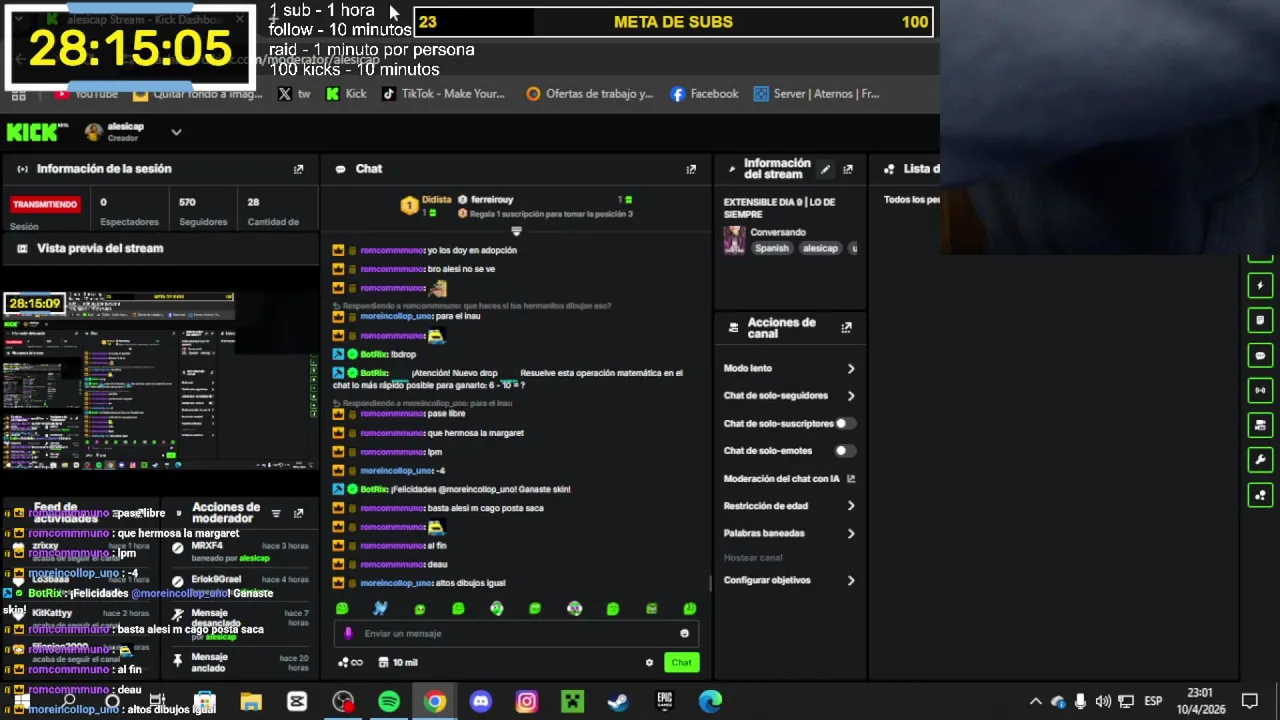Pop out the Chat panel
The width and height of the screenshot is (1280, 720).
coord(691,169)
